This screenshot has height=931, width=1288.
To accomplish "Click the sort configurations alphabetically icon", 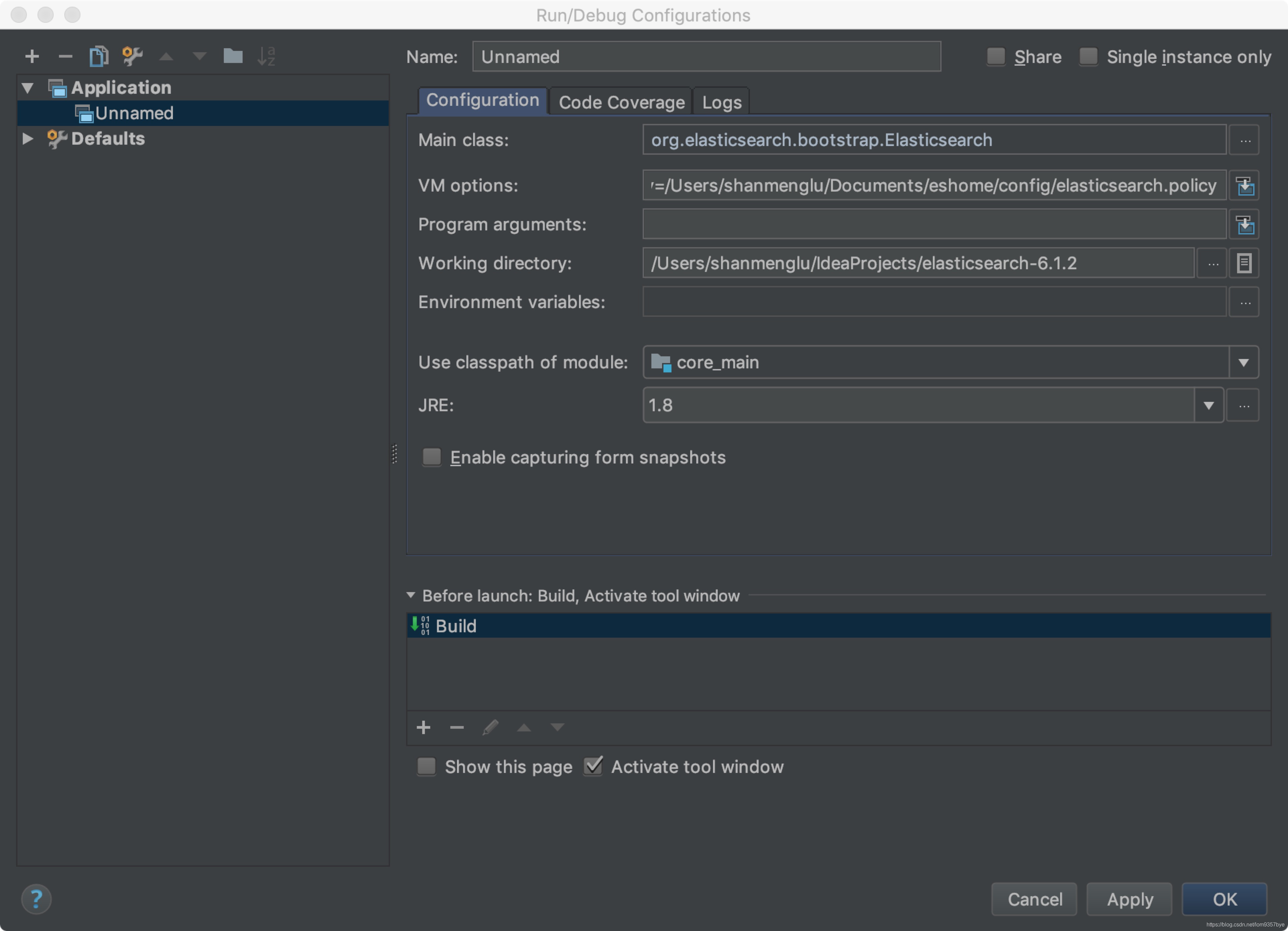I will pos(266,56).
